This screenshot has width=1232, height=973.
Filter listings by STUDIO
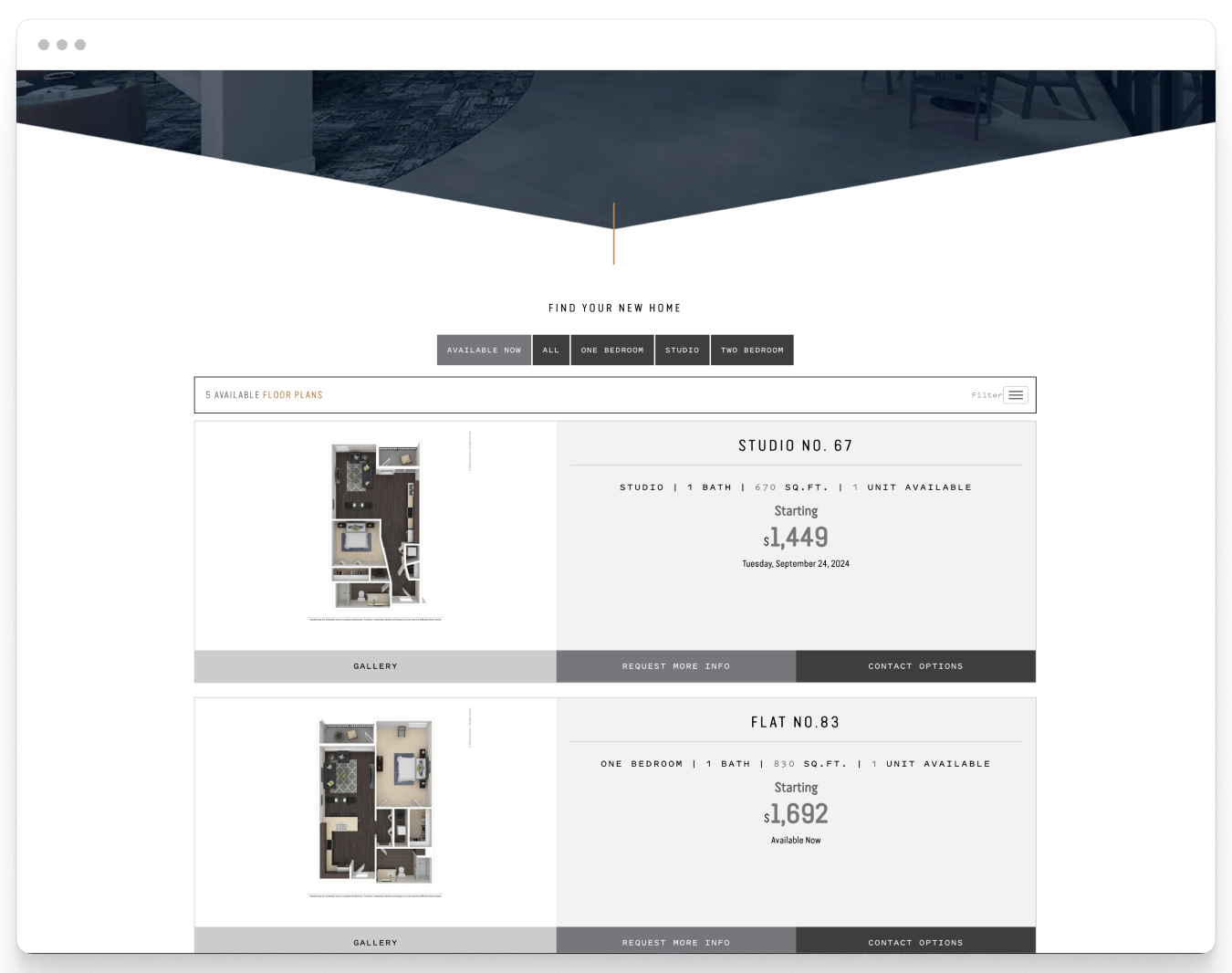click(682, 350)
